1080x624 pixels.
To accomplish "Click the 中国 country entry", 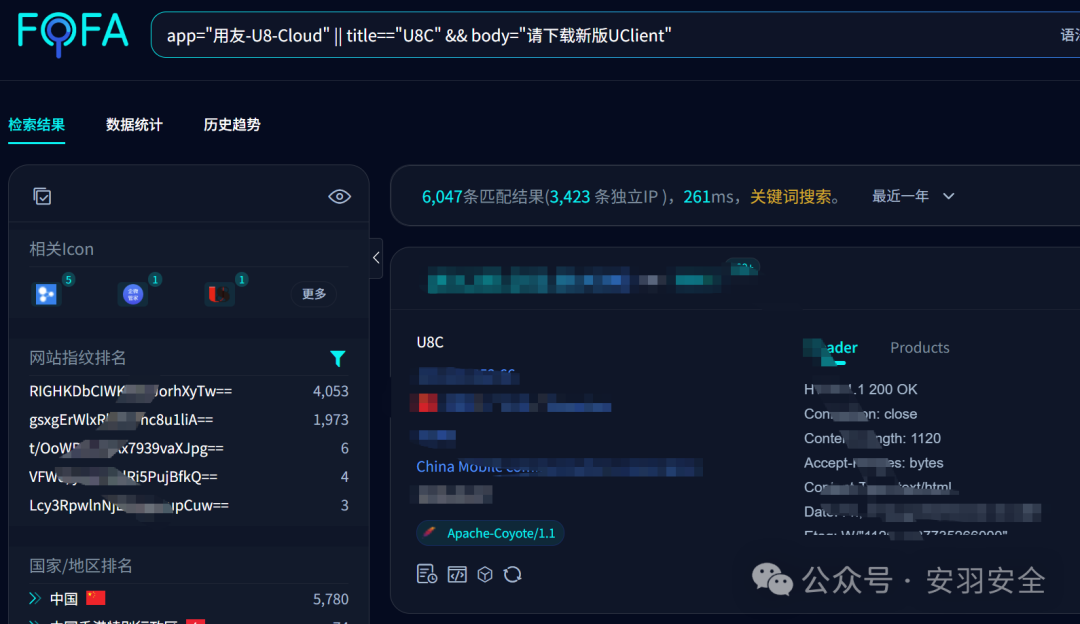I will click(x=63, y=599).
